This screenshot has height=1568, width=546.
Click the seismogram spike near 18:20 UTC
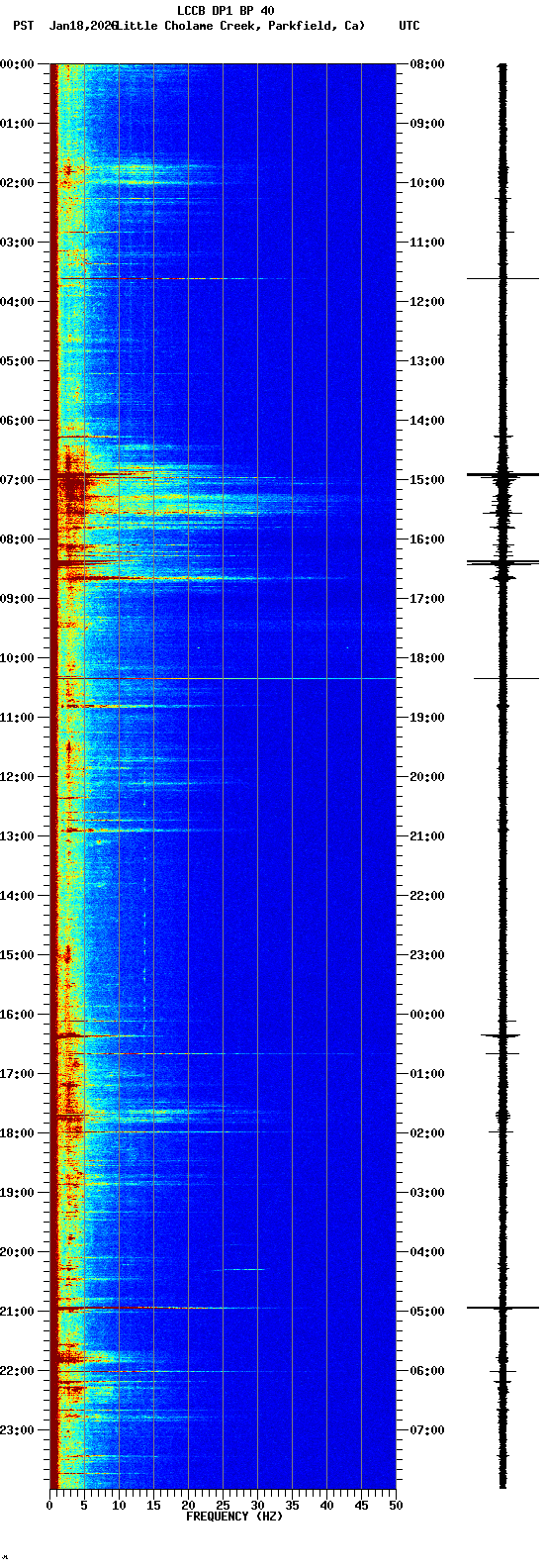(x=505, y=678)
